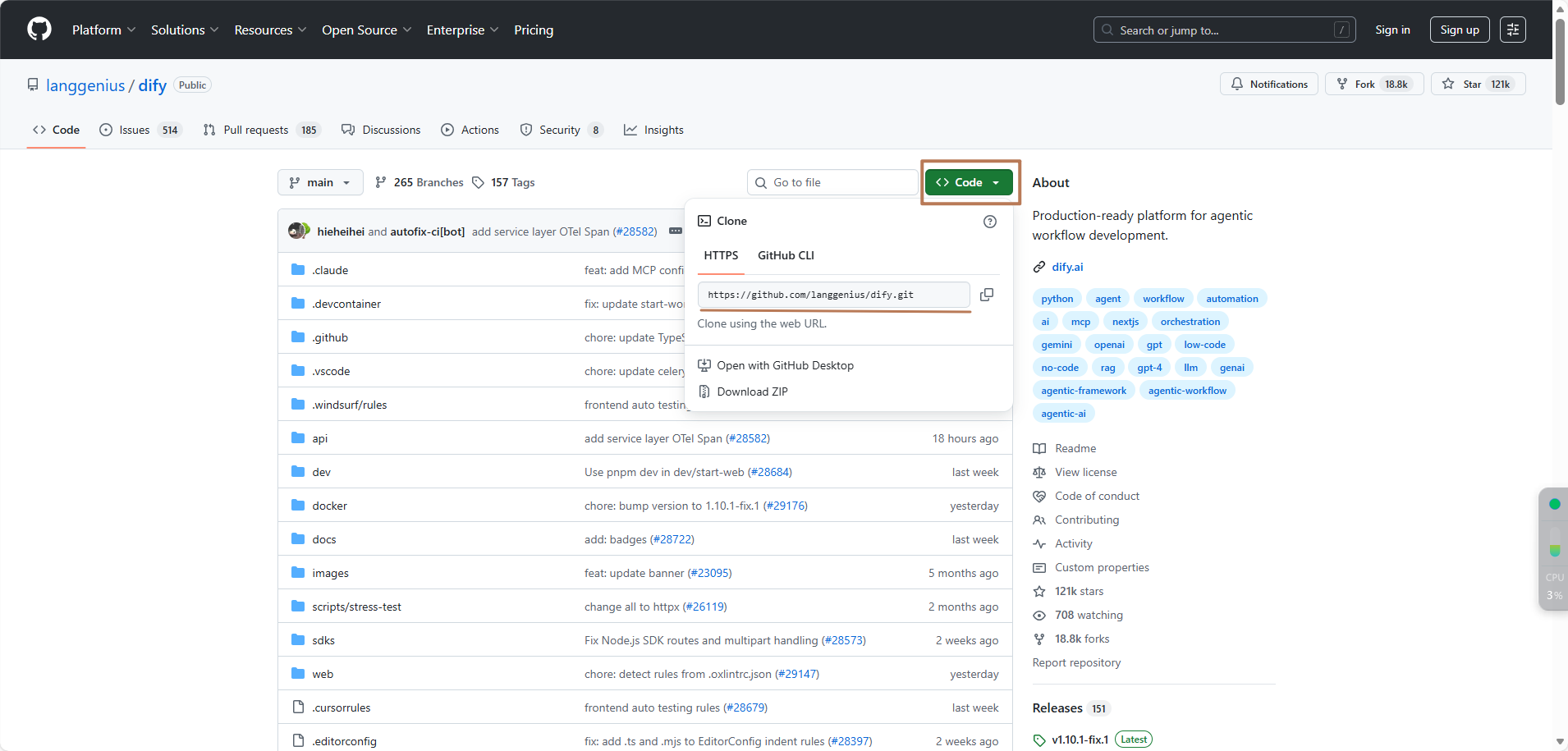This screenshot has width=1568, height=751.
Task: Click the download ZIP file icon
Action: 704,392
